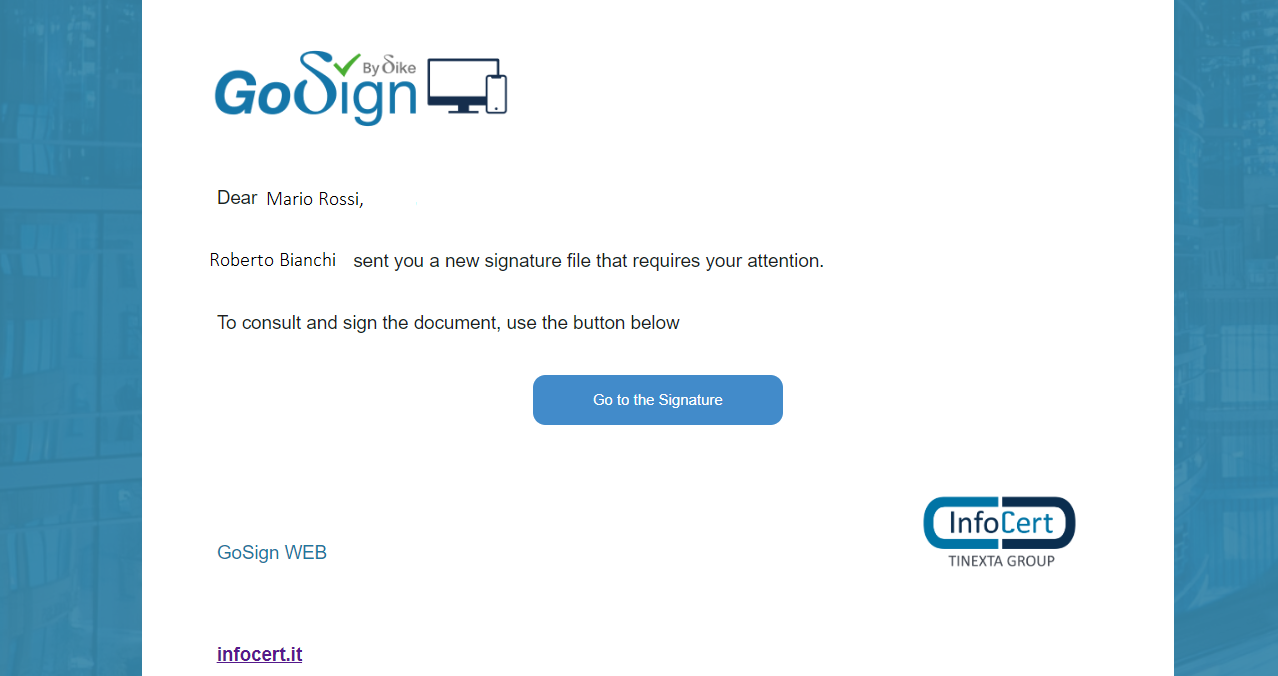This screenshot has width=1278, height=676.
Task: Click the 'To consult and sign' instruction line
Action: (x=448, y=323)
